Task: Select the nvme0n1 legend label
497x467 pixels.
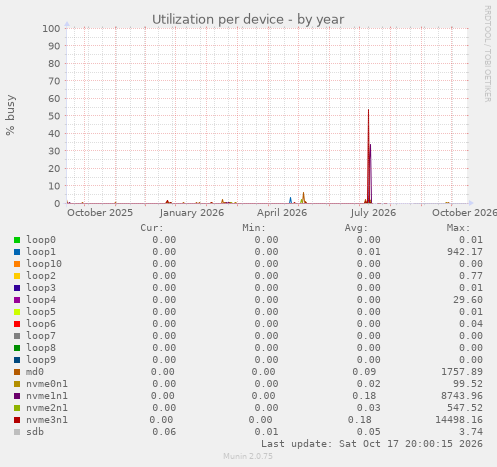Action: pos(47,384)
